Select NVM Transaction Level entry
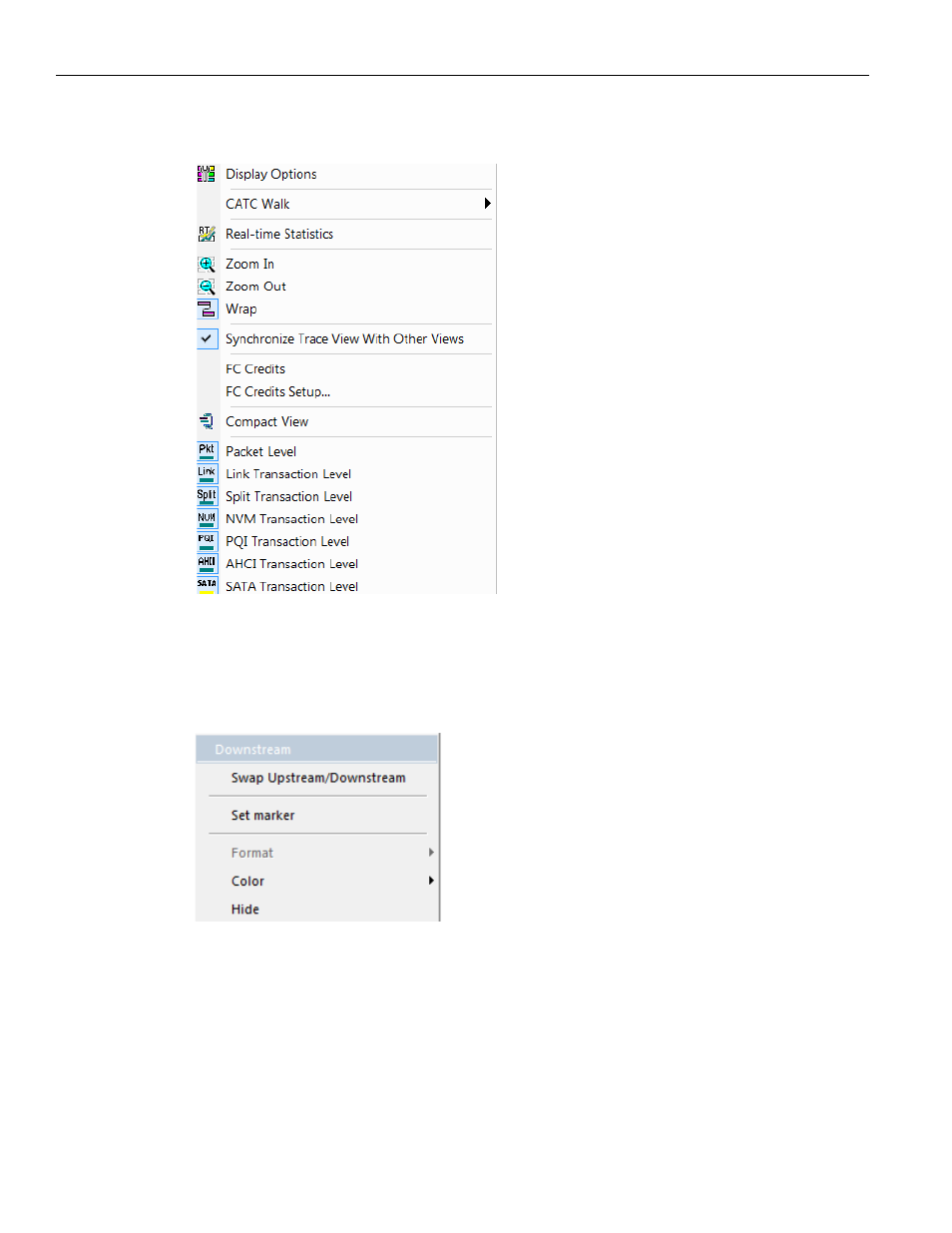Image resolution: width=952 pixels, height=1233 pixels. point(291,519)
